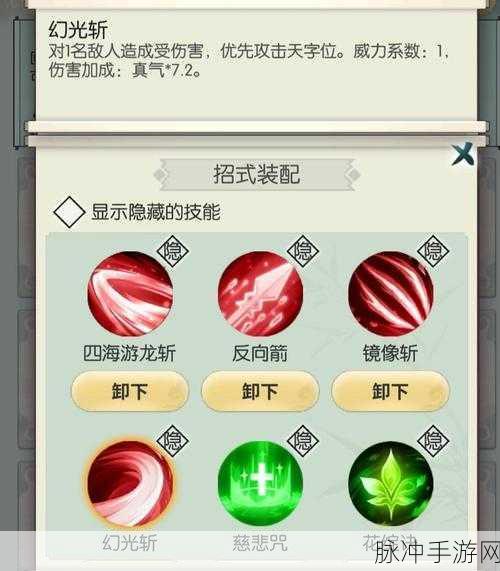Unequip 四海游龙斩 with its 卸下 button

coord(130,391)
